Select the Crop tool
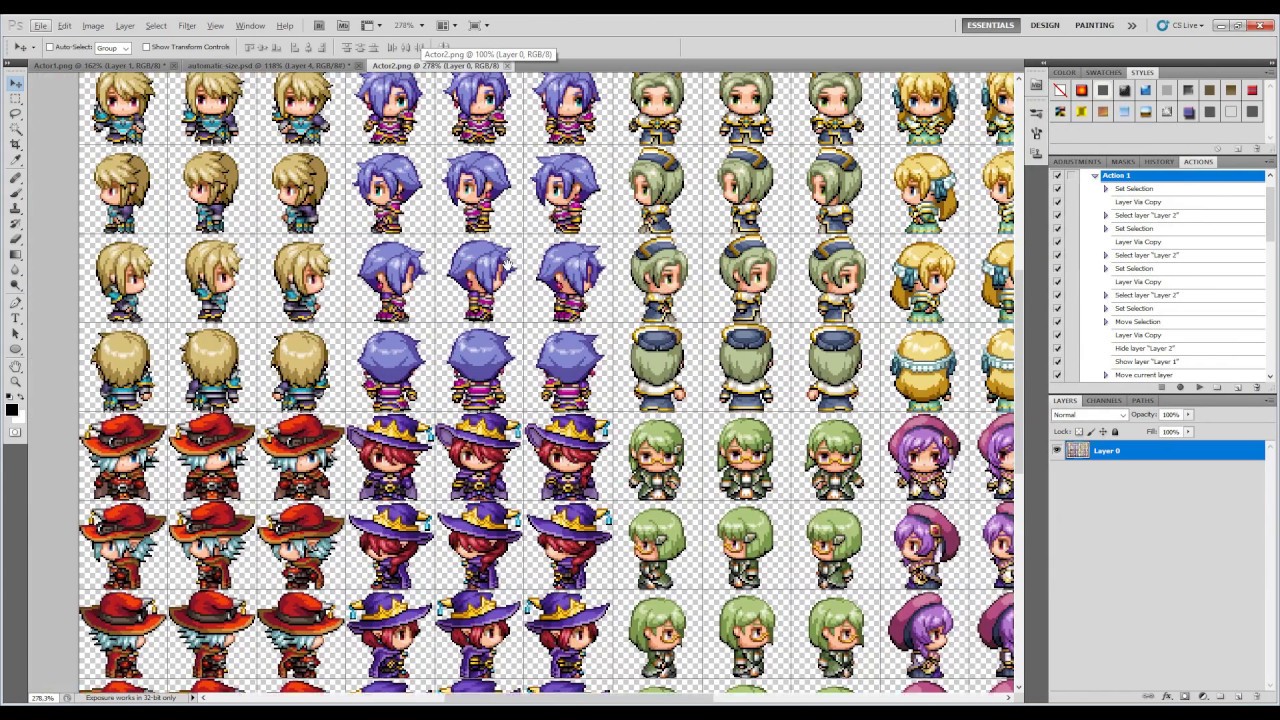The height and width of the screenshot is (720, 1280). (x=16, y=145)
